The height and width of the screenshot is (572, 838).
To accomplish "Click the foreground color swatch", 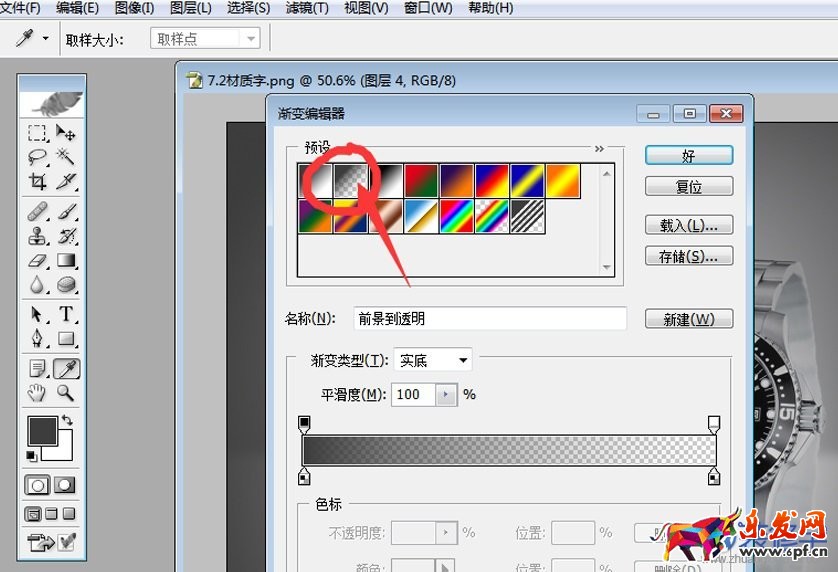I will (x=42, y=431).
